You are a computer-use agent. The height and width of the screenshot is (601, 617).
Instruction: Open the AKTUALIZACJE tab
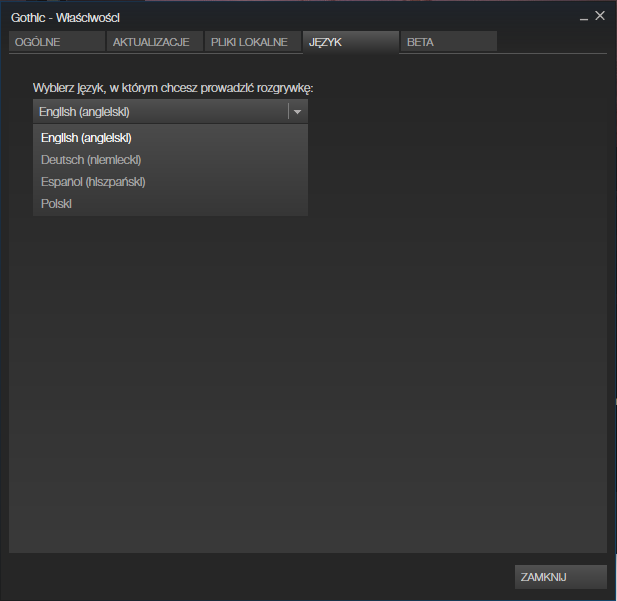pos(155,42)
